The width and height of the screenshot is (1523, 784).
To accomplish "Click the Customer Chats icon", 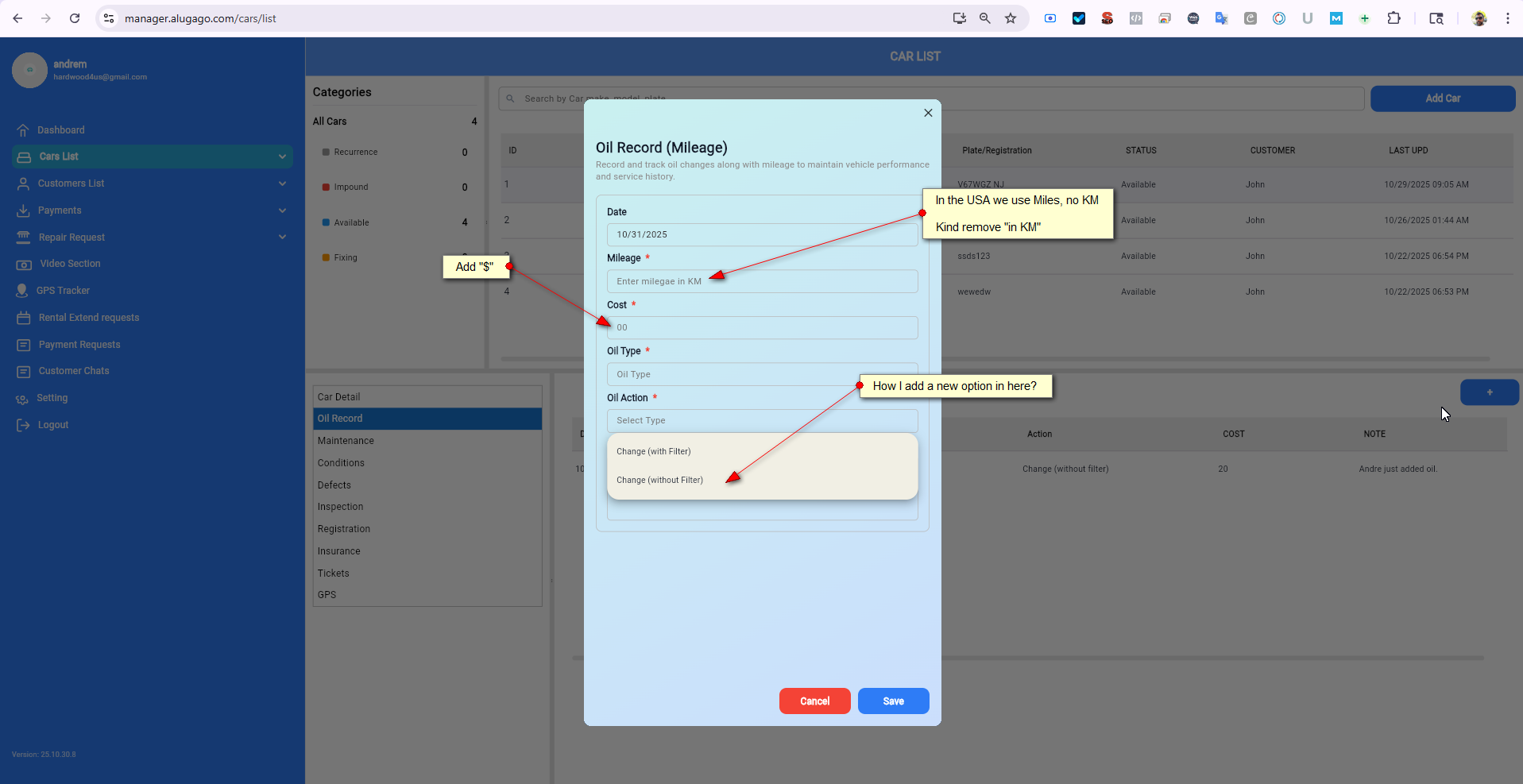I will [x=24, y=372].
